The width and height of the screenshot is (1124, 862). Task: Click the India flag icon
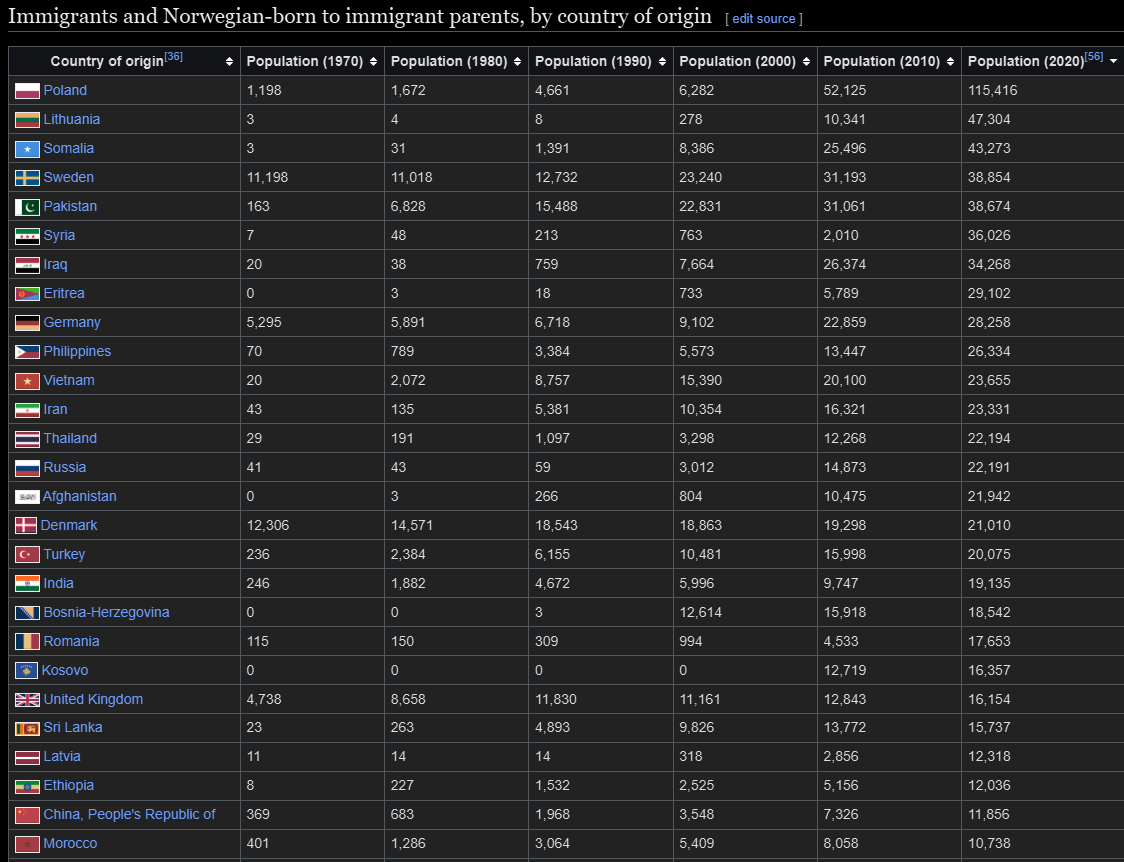27,584
